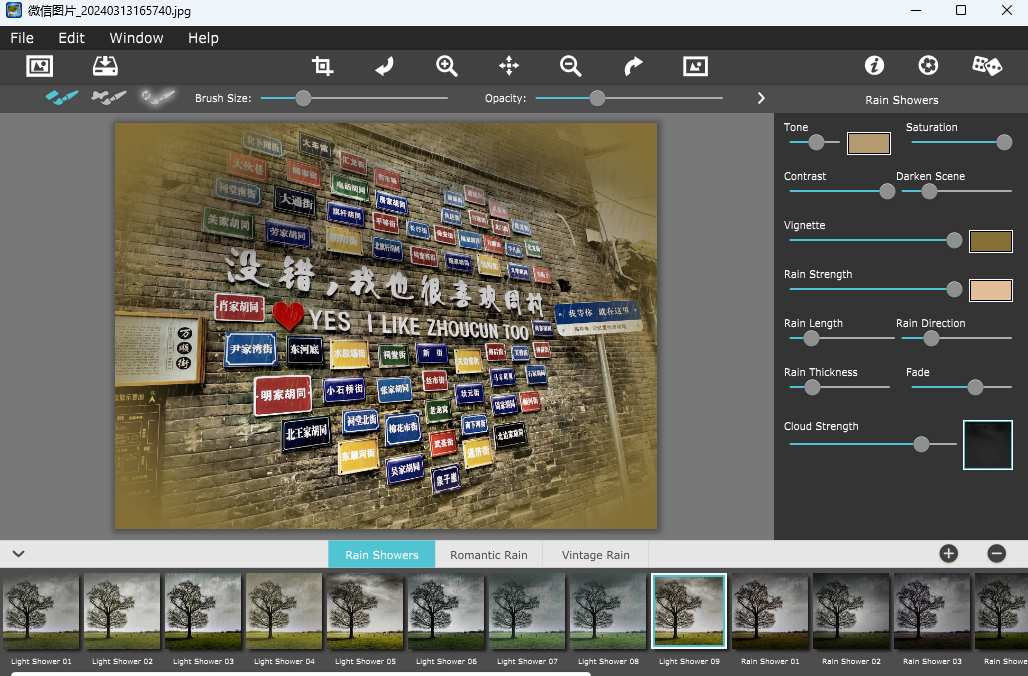Select the Light Shower 09 preset
1028x676 pixels.
(689, 611)
